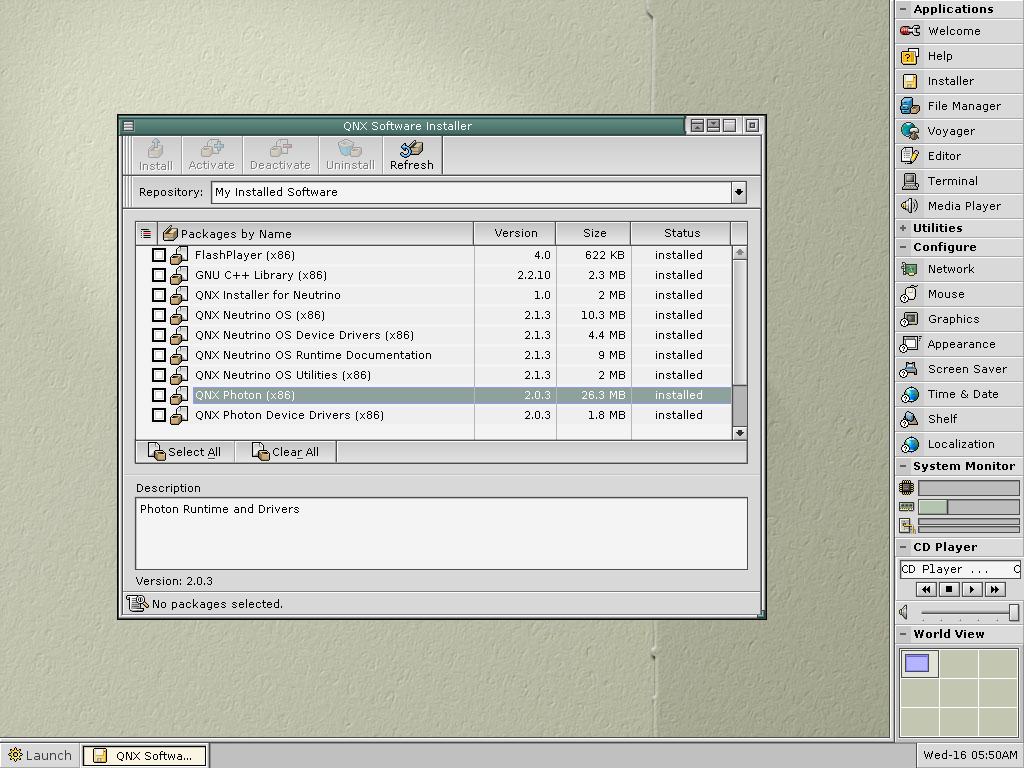The image size is (1024, 768).
Task: Collapse the Configure shelf section
Action: click(903, 247)
